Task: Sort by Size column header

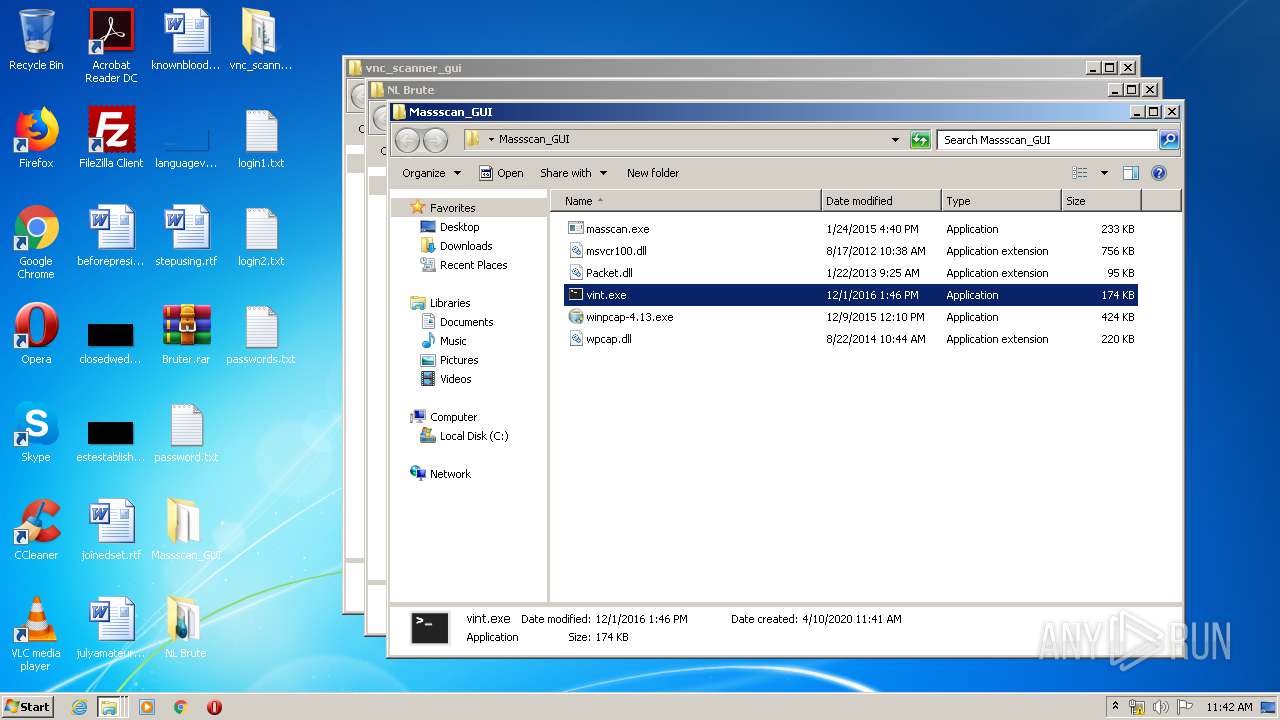Action: coord(1100,201)
